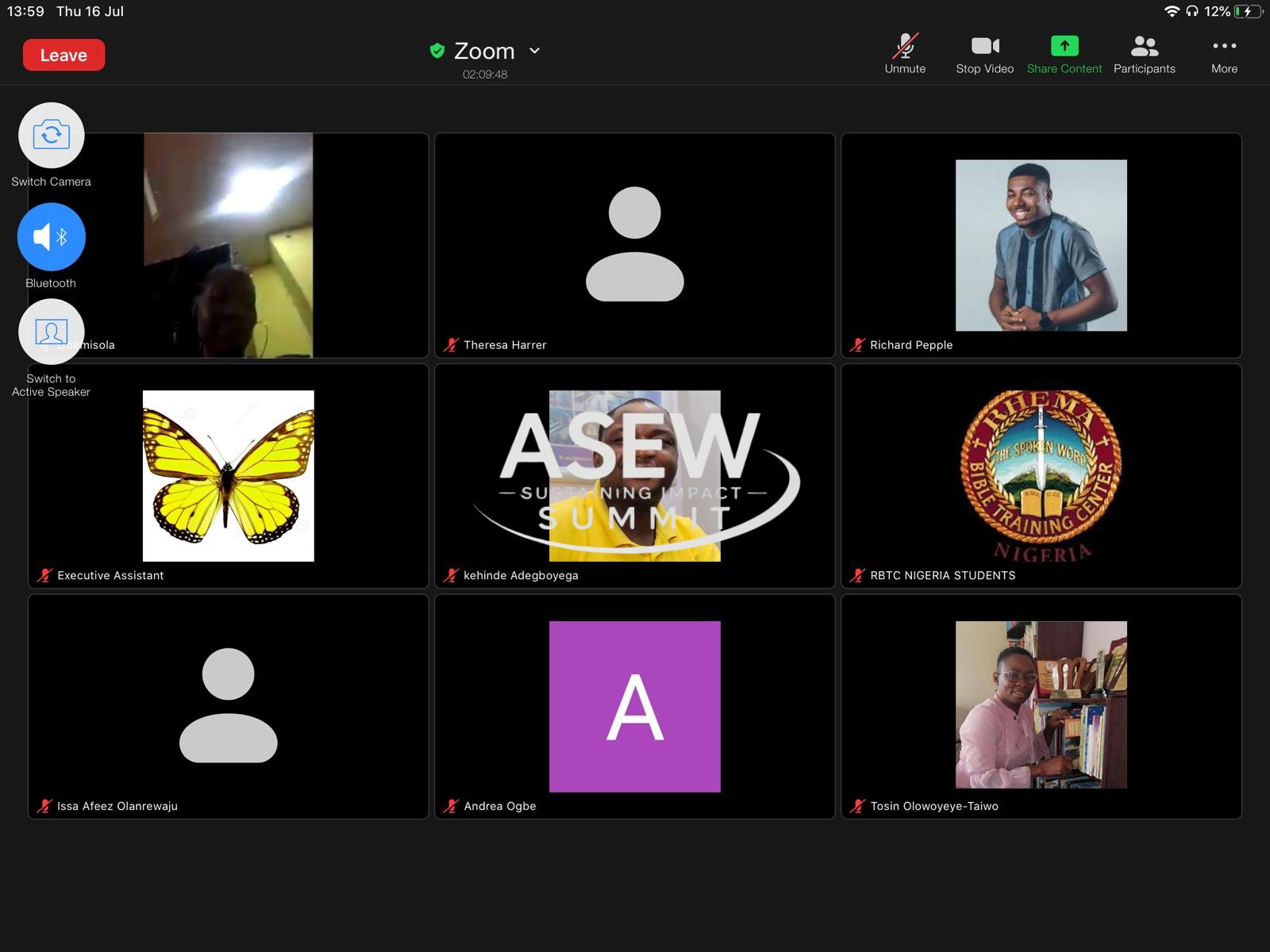
Task: Click muted mic icon beside Executive Assistant
Action: click(x=44, y=575)
